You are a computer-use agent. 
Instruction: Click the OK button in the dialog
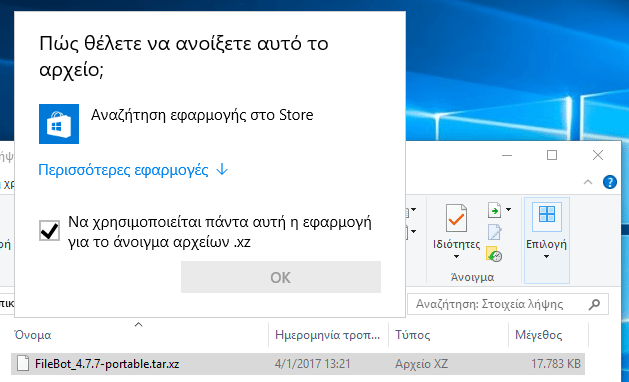coord(281,277)
